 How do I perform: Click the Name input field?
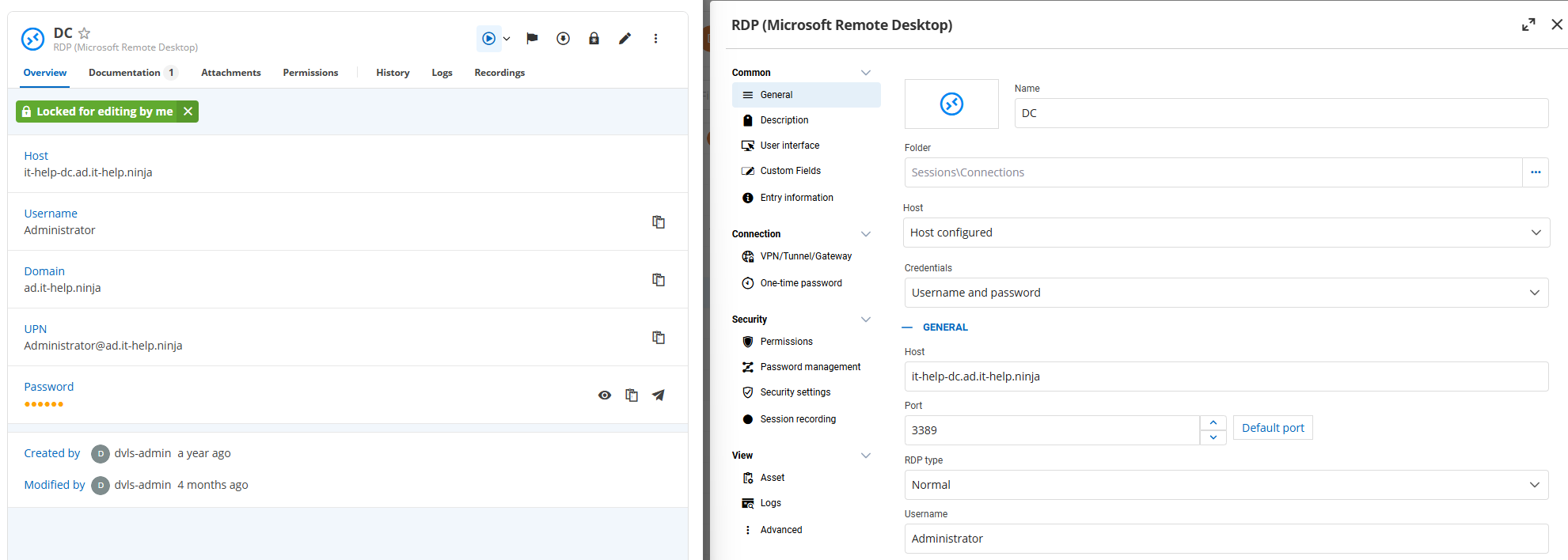click(x=1280, y=113)
